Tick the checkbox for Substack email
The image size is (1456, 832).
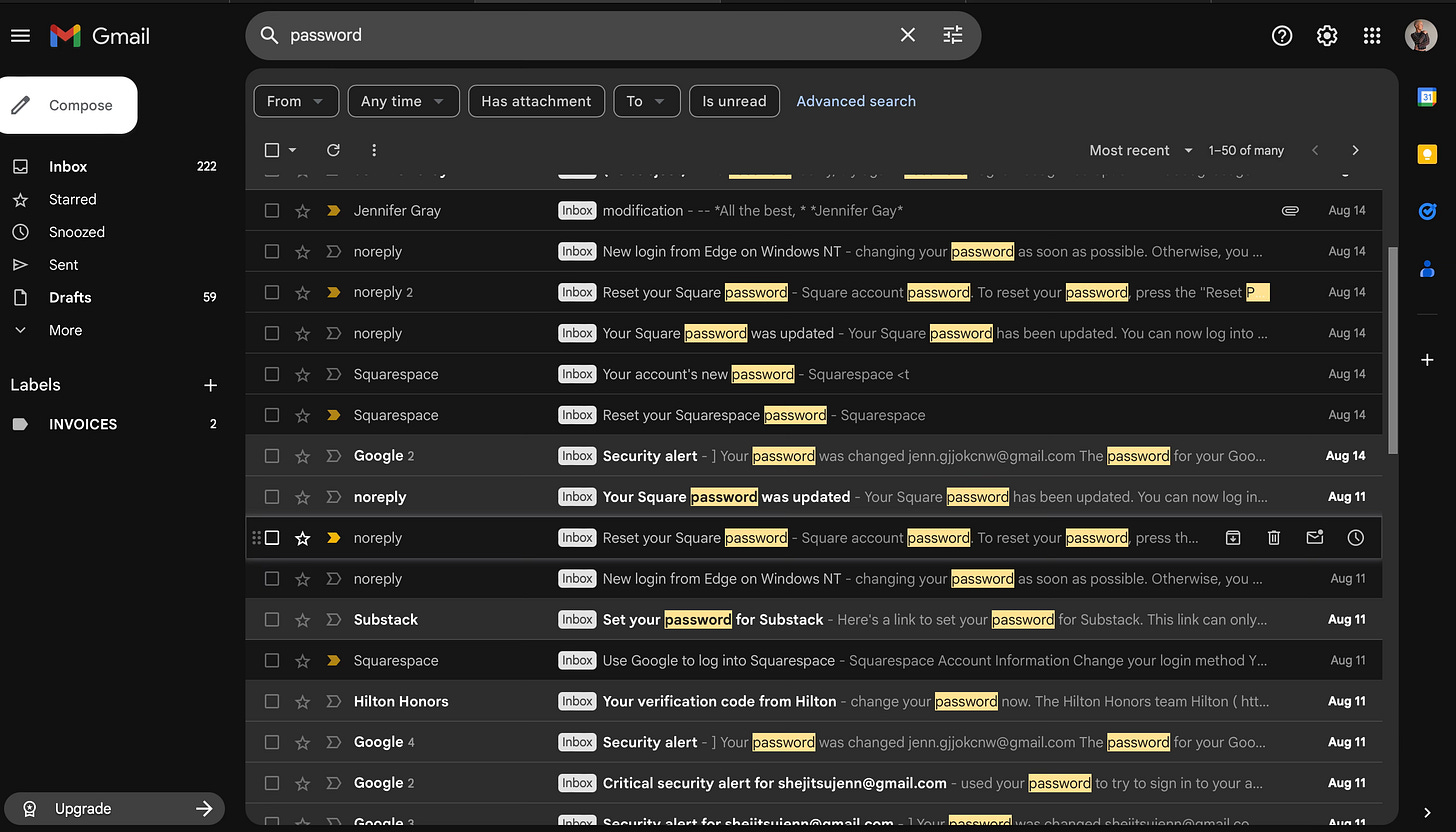(272, 620)
